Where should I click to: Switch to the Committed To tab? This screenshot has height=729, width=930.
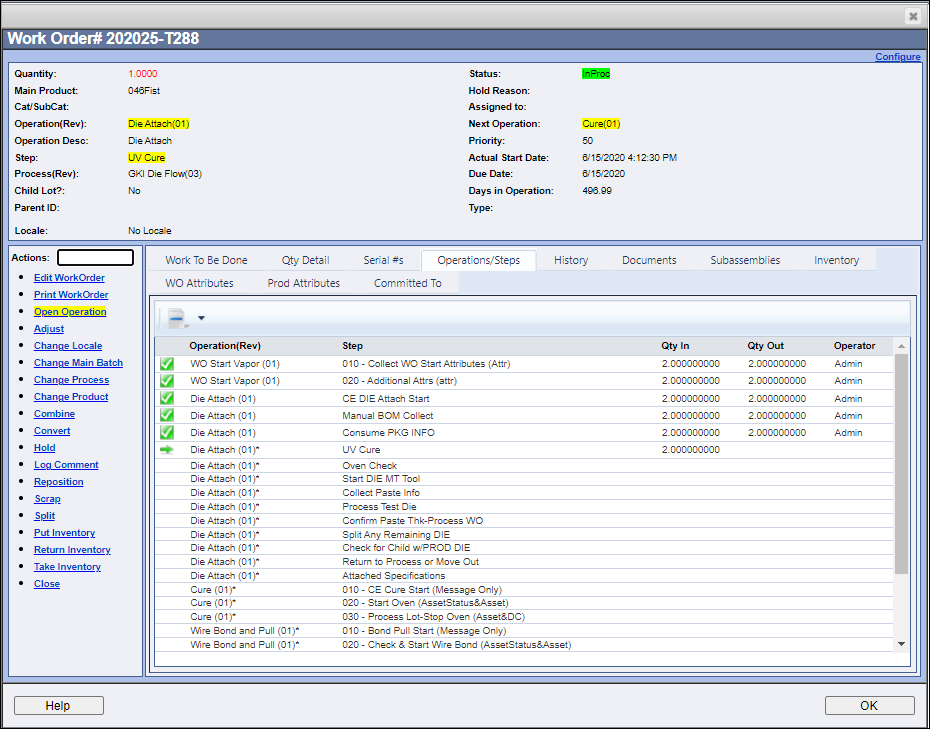point(408,282)
